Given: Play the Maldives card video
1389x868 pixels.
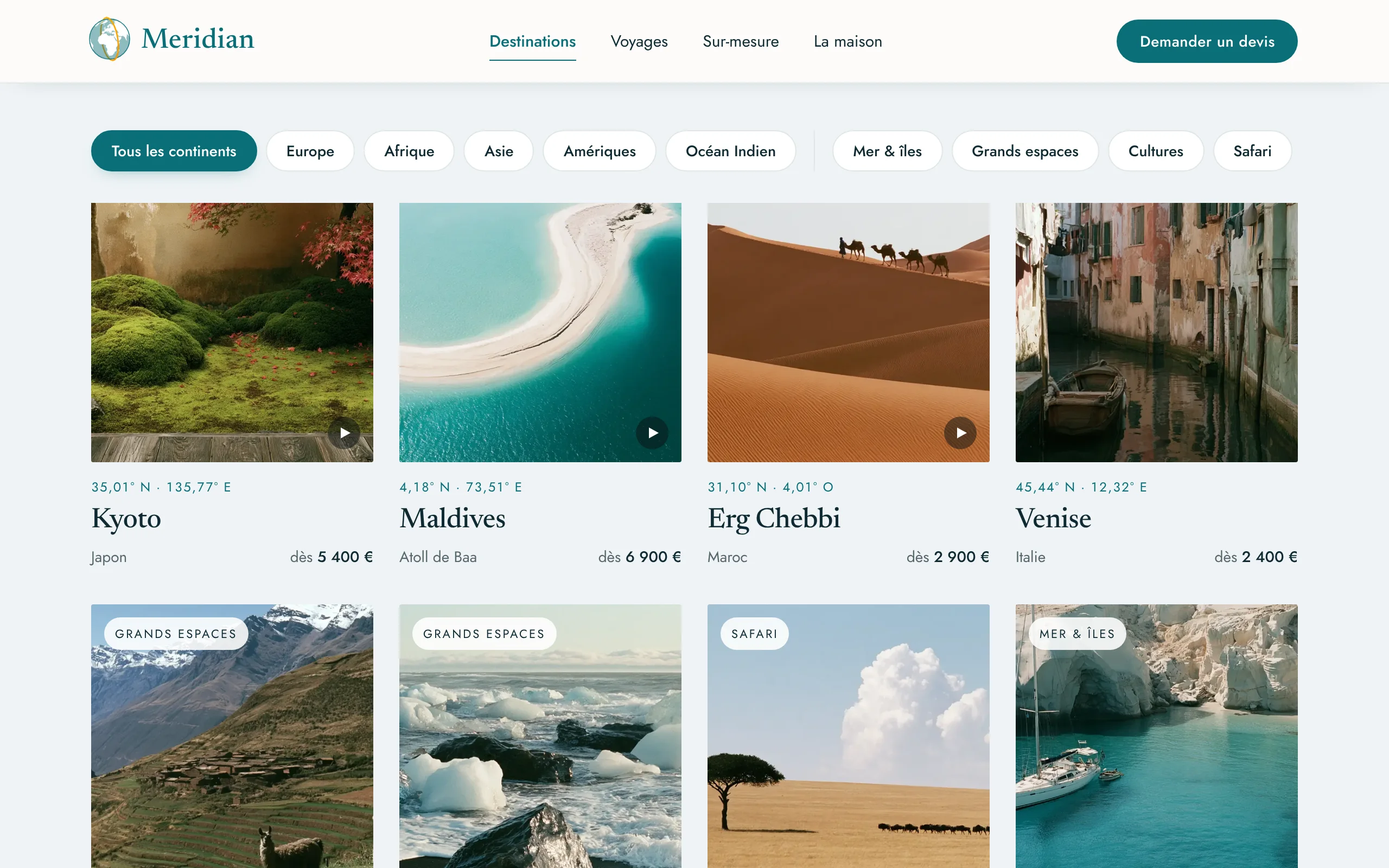Looking at the screenshot, I should (x=652, y=433).
